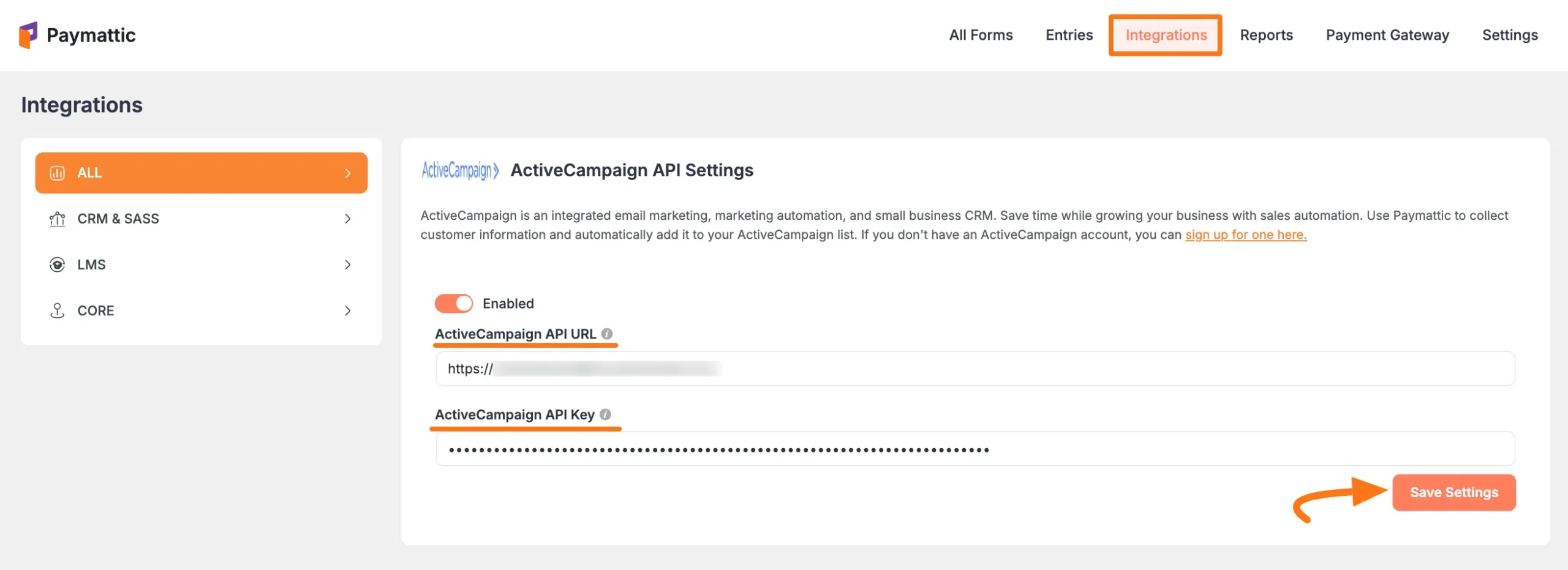This screenshot has height=570, width=1568.
Task: Follow the 'sign up for one here' link
Action: click(x=1245, y=234)
